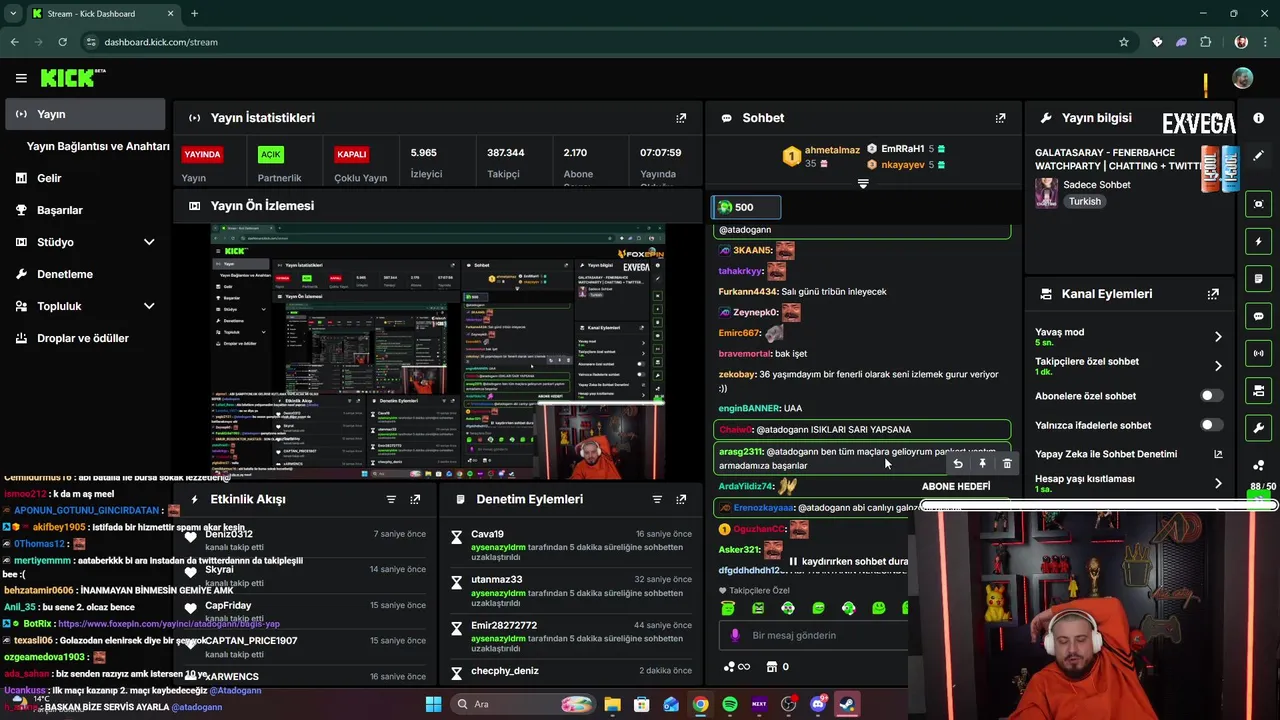1280x720 pixels.
Task: Click the purple microphone icon in message box
Action: coord(735,635)
